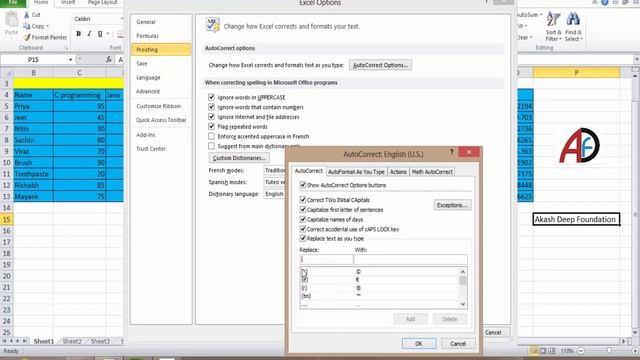
Task: Select Advanced category in Excel Options
Action: 161,91
